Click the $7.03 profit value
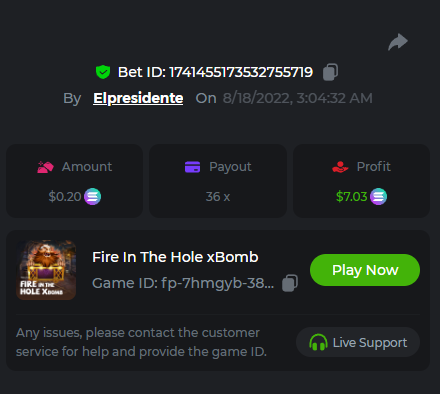The image size is (440, 394). pos(351,197)
